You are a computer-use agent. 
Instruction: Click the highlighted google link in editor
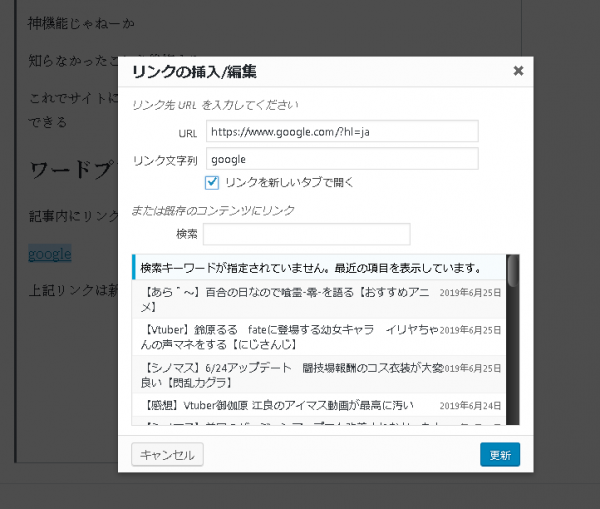[x=49, y=254]
